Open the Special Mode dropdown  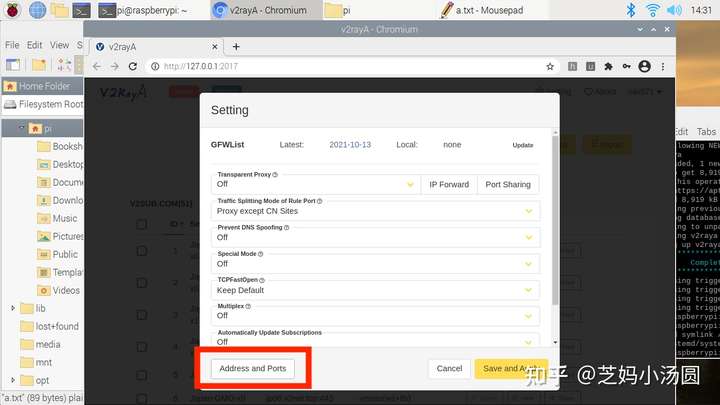[x=376, y=264]
